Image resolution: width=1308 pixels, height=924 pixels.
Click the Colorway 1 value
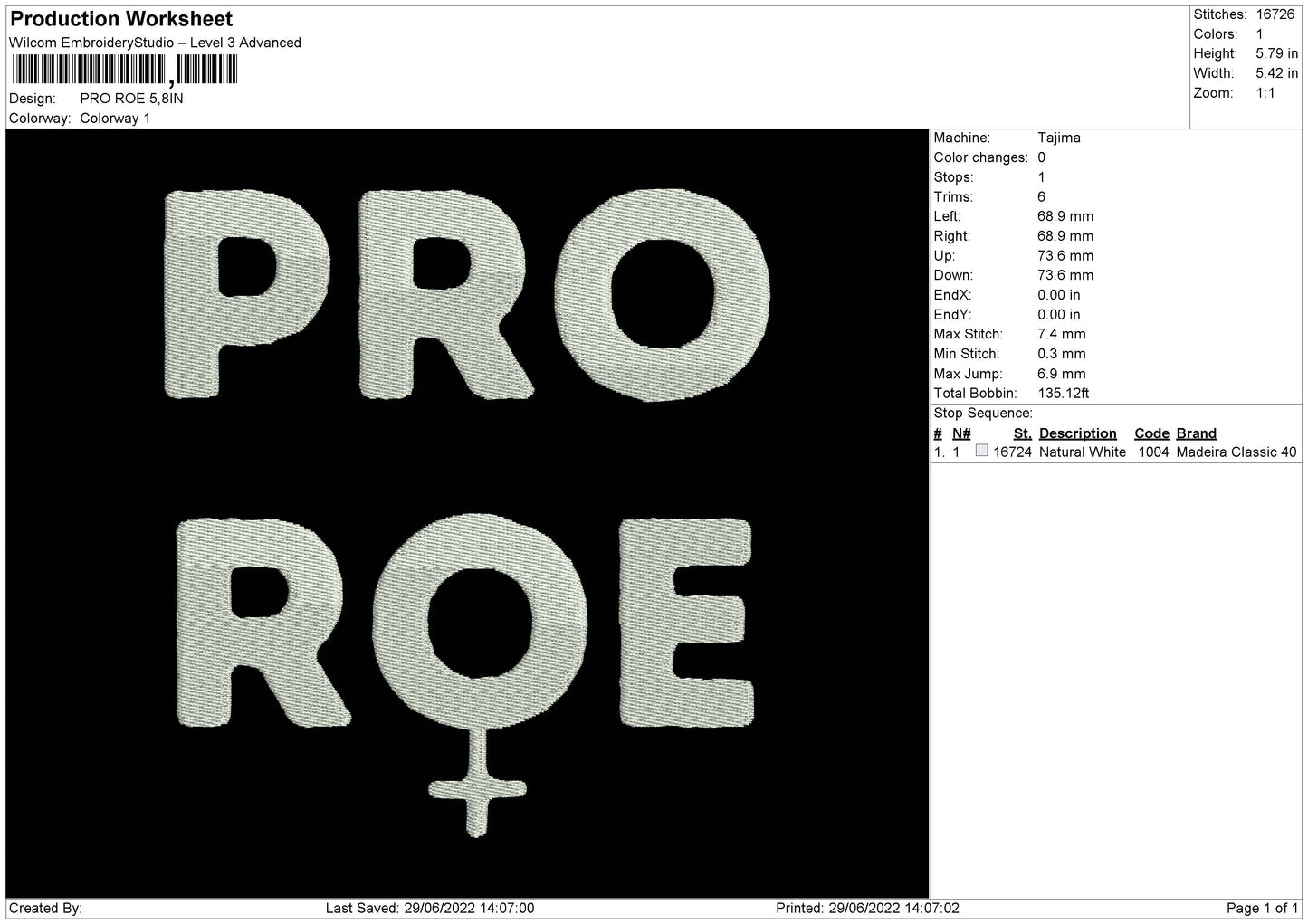115,119
